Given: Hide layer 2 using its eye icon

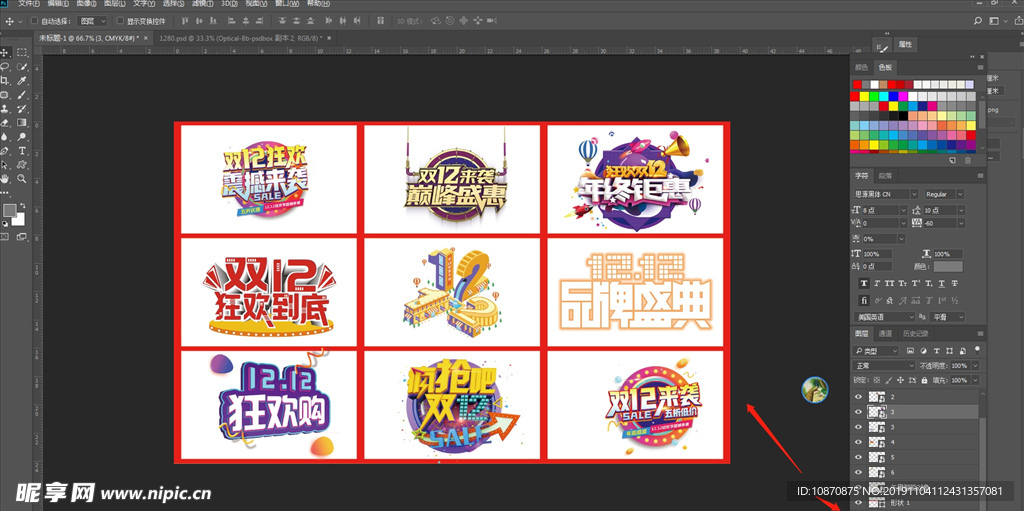Looking at the screenshot, I should tap(858, 397).
